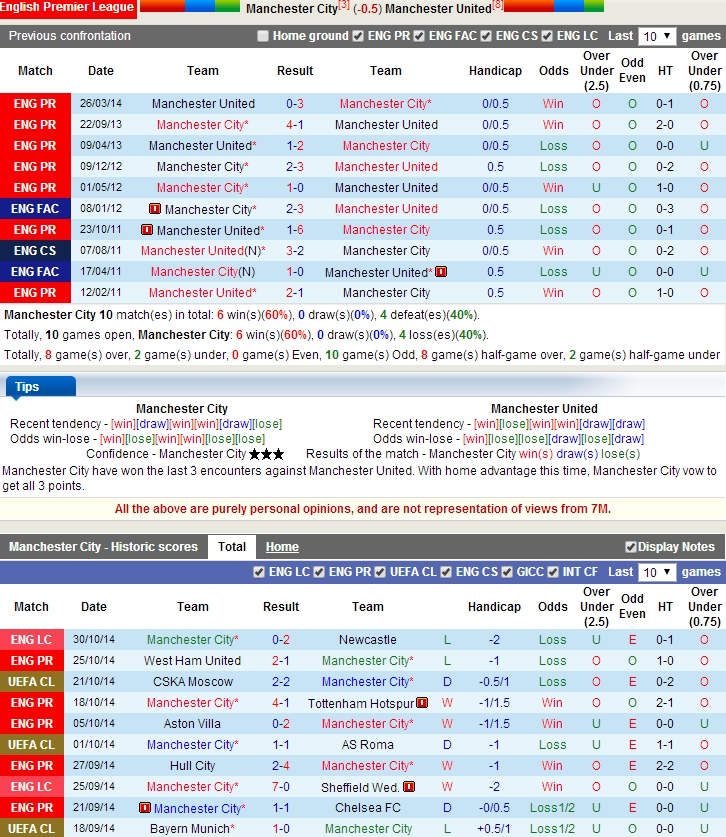Uncheck ENG CS in Historic scores filters

446,572
